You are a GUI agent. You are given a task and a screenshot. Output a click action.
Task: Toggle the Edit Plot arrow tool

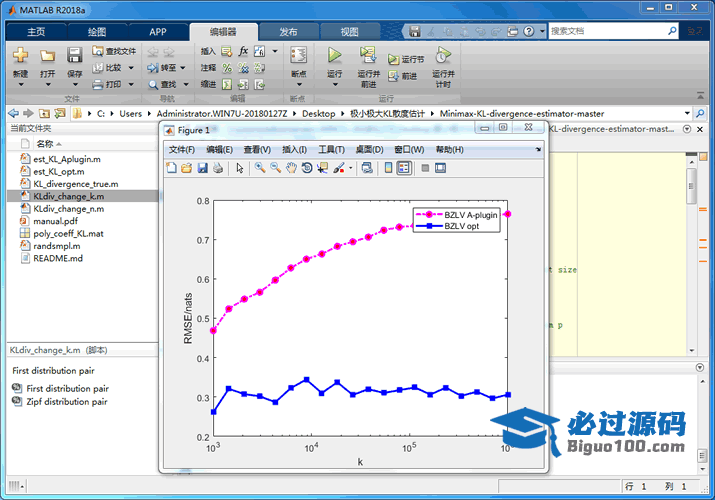point(240,168)
